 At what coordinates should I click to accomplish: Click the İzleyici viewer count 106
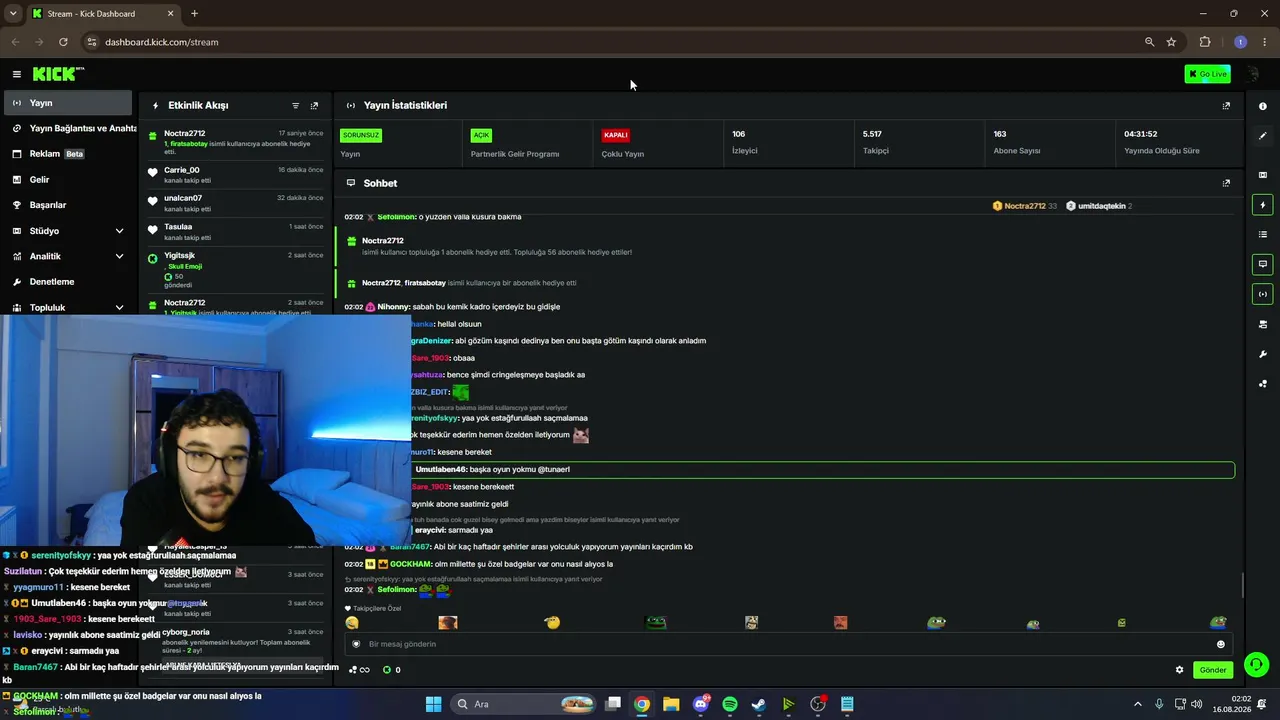click(739, 134)
